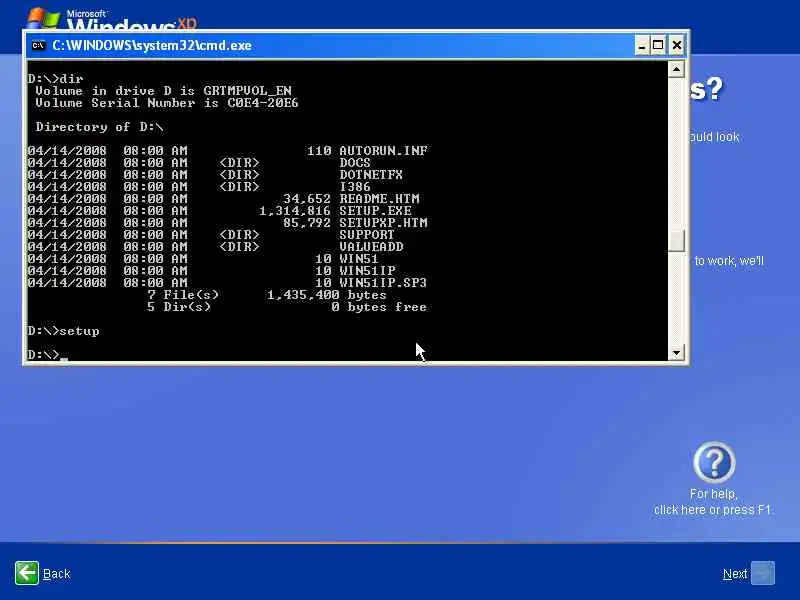Click 'For help, click here or press F1' text
This screenshot has height=600, width=800.
point(712,502)
